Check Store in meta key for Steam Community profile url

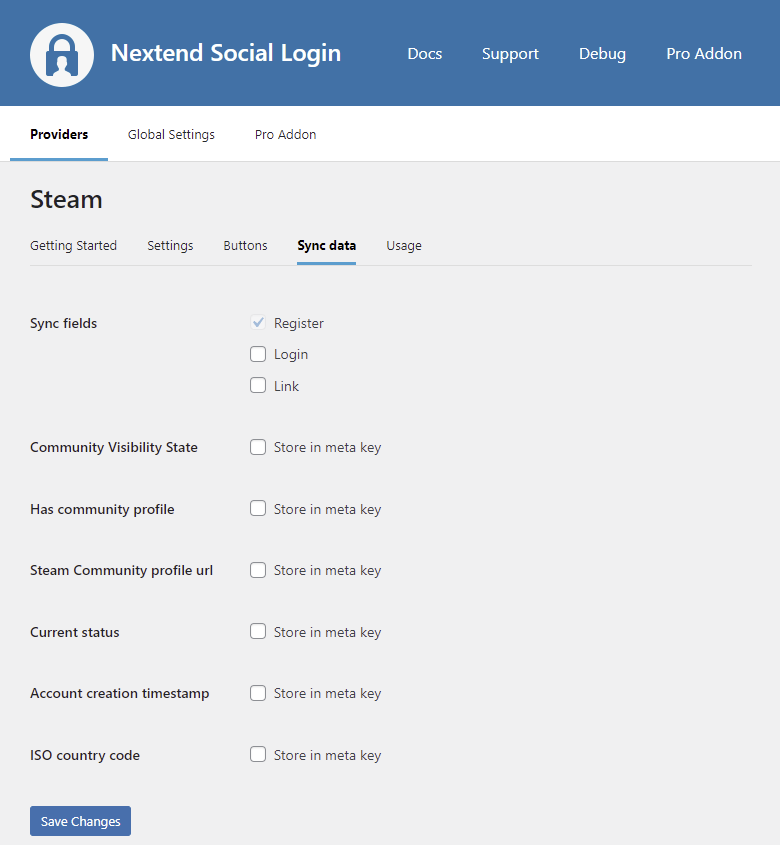click(258, 570)
